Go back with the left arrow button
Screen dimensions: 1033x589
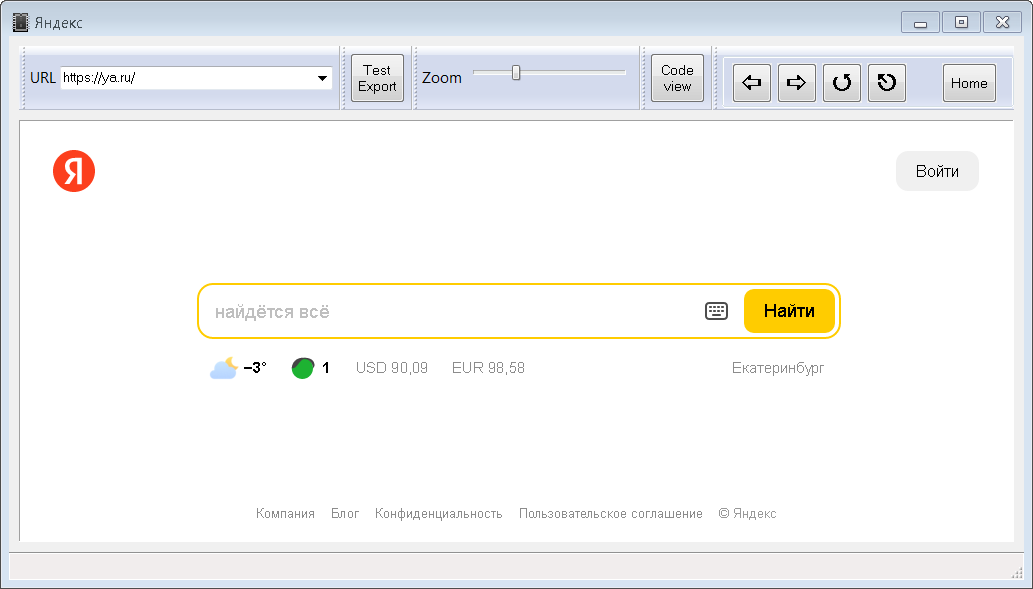pyautogui.click(x=752, y=83)
